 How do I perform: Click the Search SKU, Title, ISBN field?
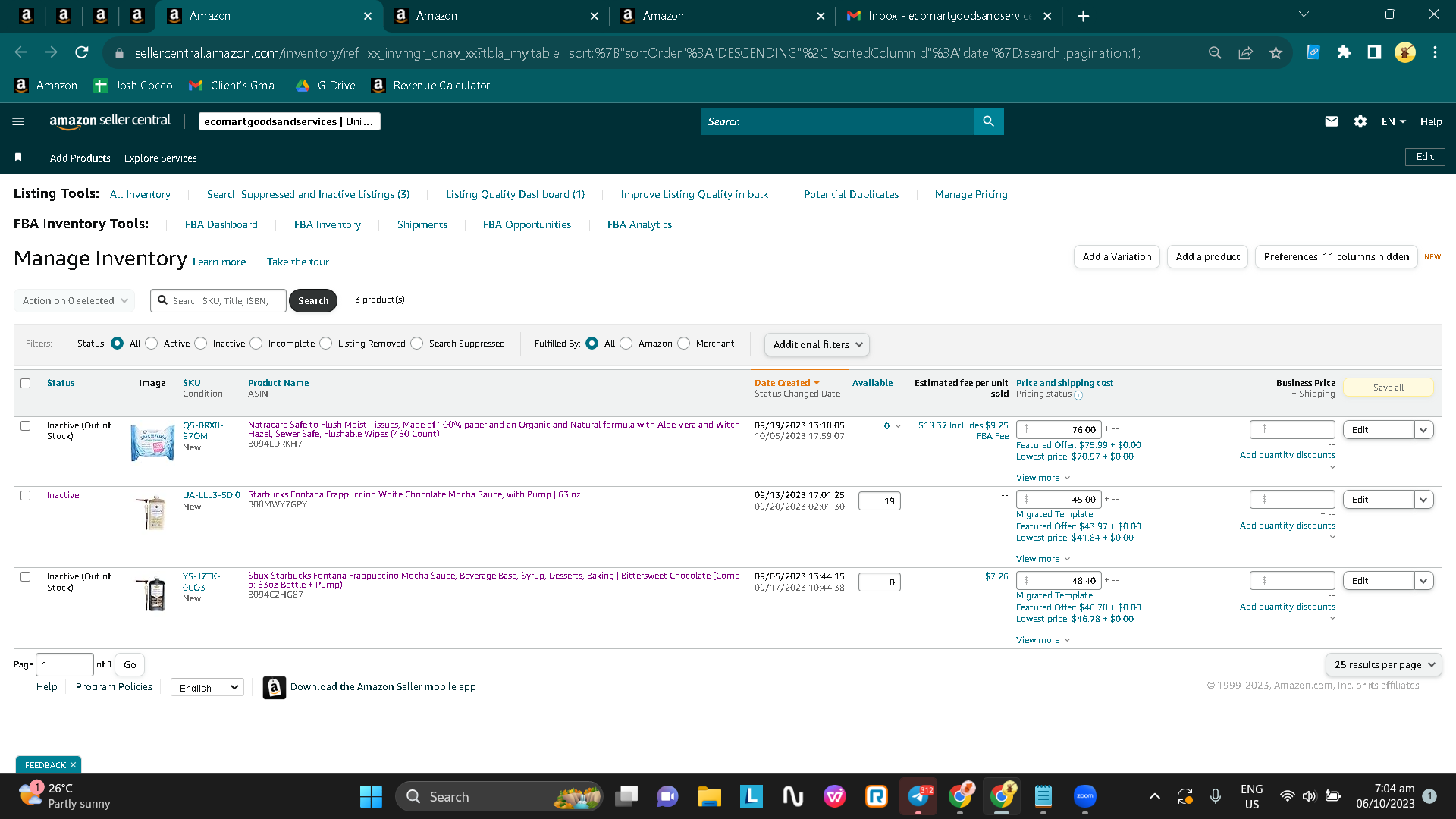tap(218, 301)
